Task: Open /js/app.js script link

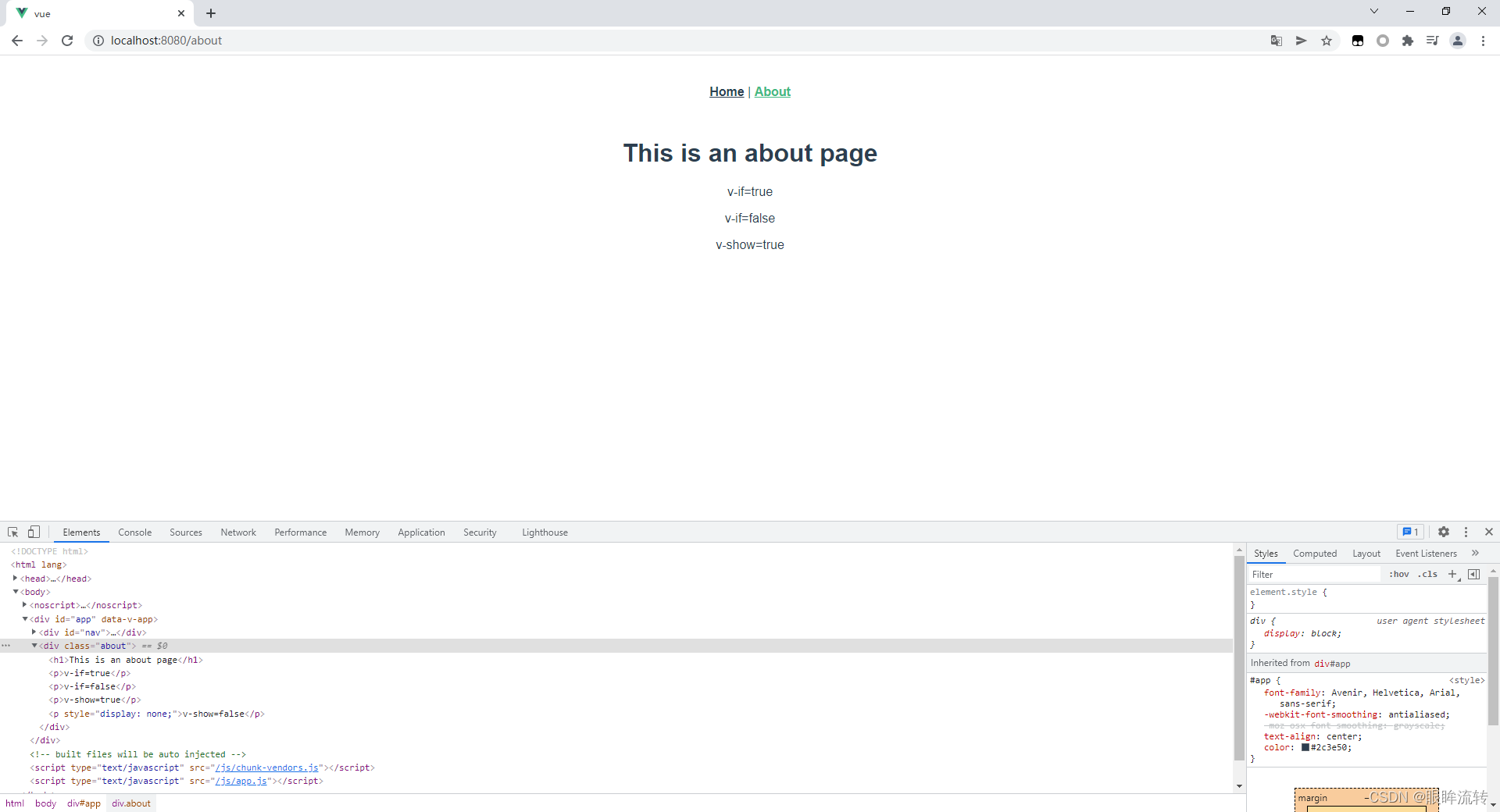Action: point(241,781)
